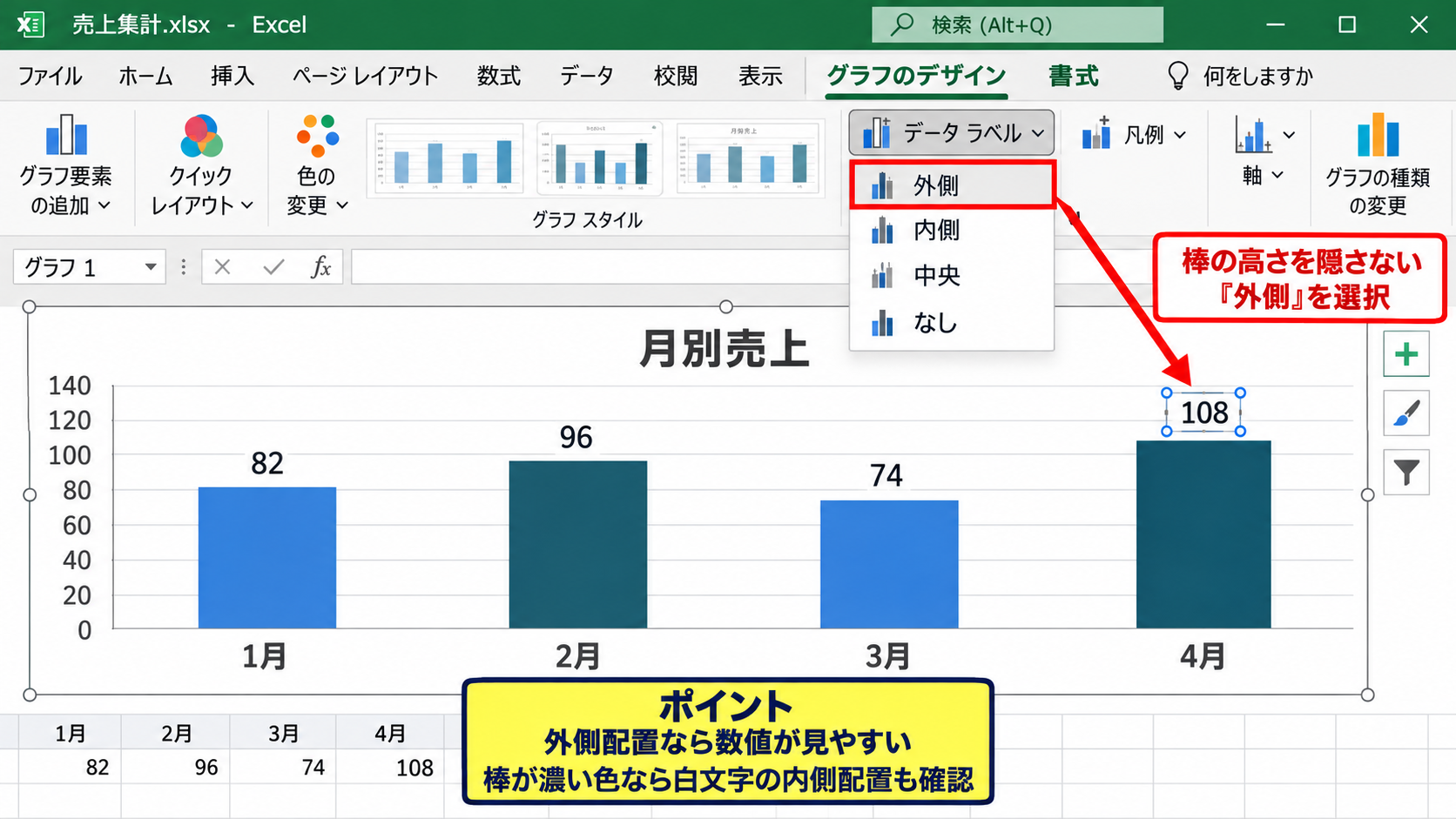Open 色の変更 palette
1456x819 pixels.
pyautogui.click(x=317, y=165)
